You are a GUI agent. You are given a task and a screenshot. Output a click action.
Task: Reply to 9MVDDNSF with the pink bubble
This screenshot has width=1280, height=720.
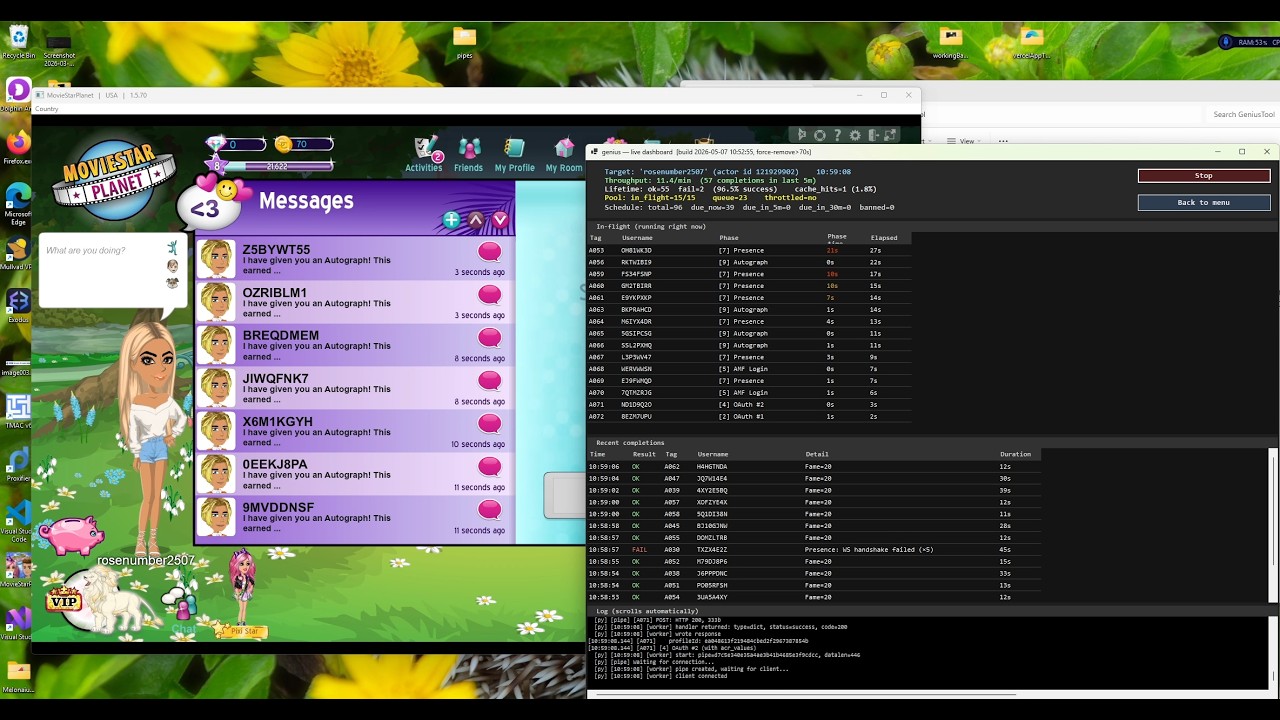(489, 509)
